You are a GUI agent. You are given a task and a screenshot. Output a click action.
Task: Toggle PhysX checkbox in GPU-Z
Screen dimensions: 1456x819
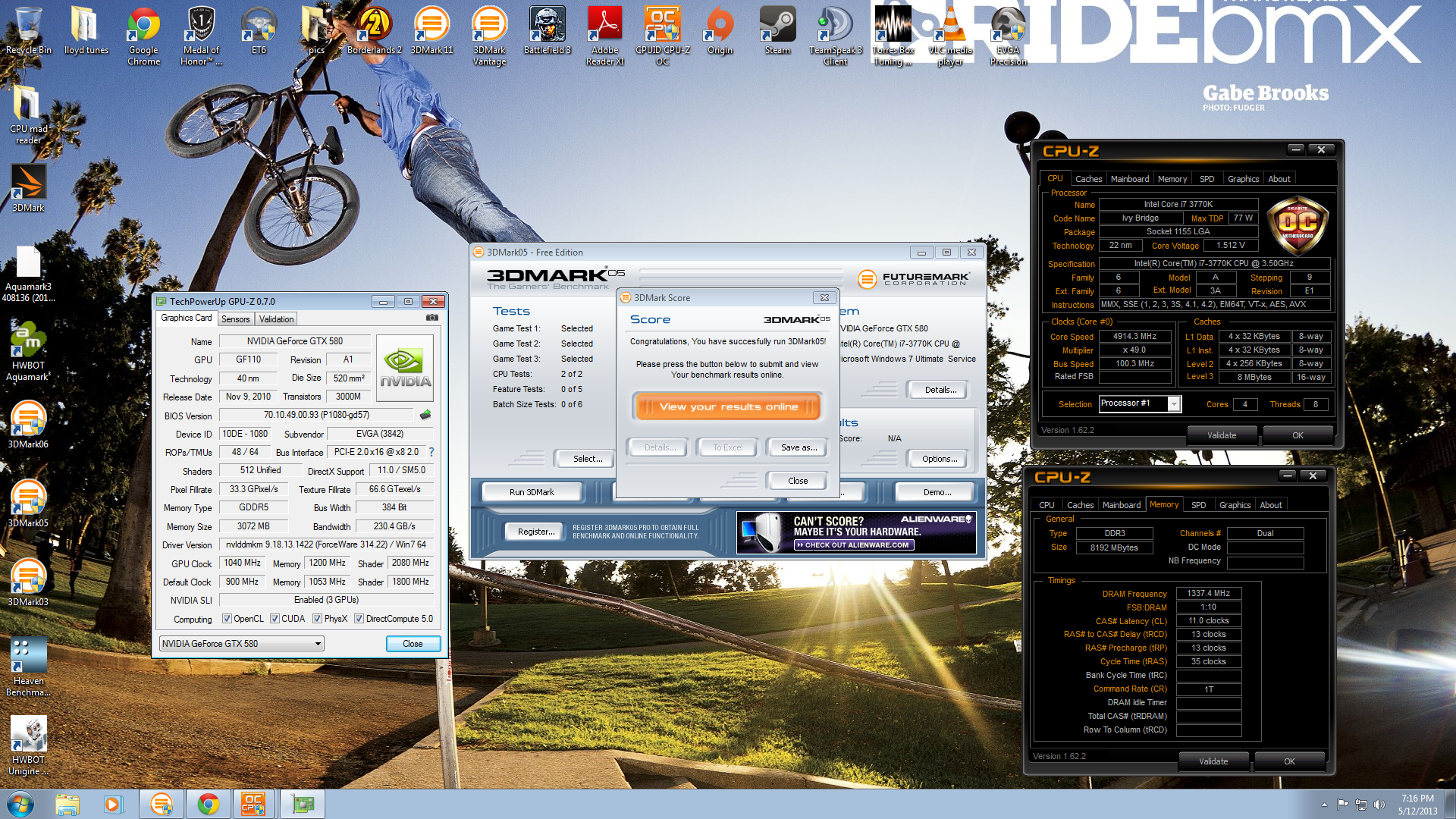pyautogui.click(x=317, y=619)
